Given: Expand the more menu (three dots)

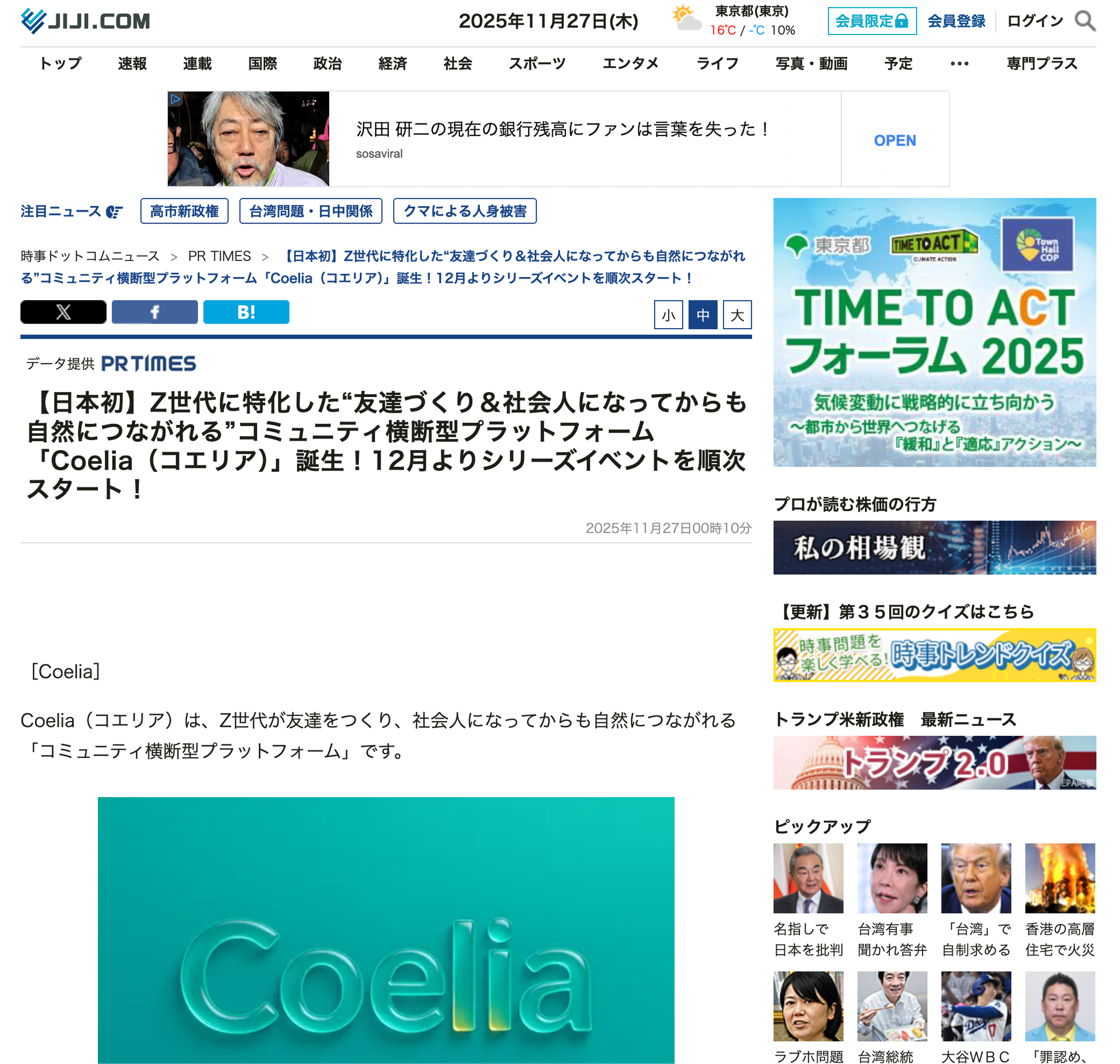Looking at the screenshot, I should pos(959,63).
